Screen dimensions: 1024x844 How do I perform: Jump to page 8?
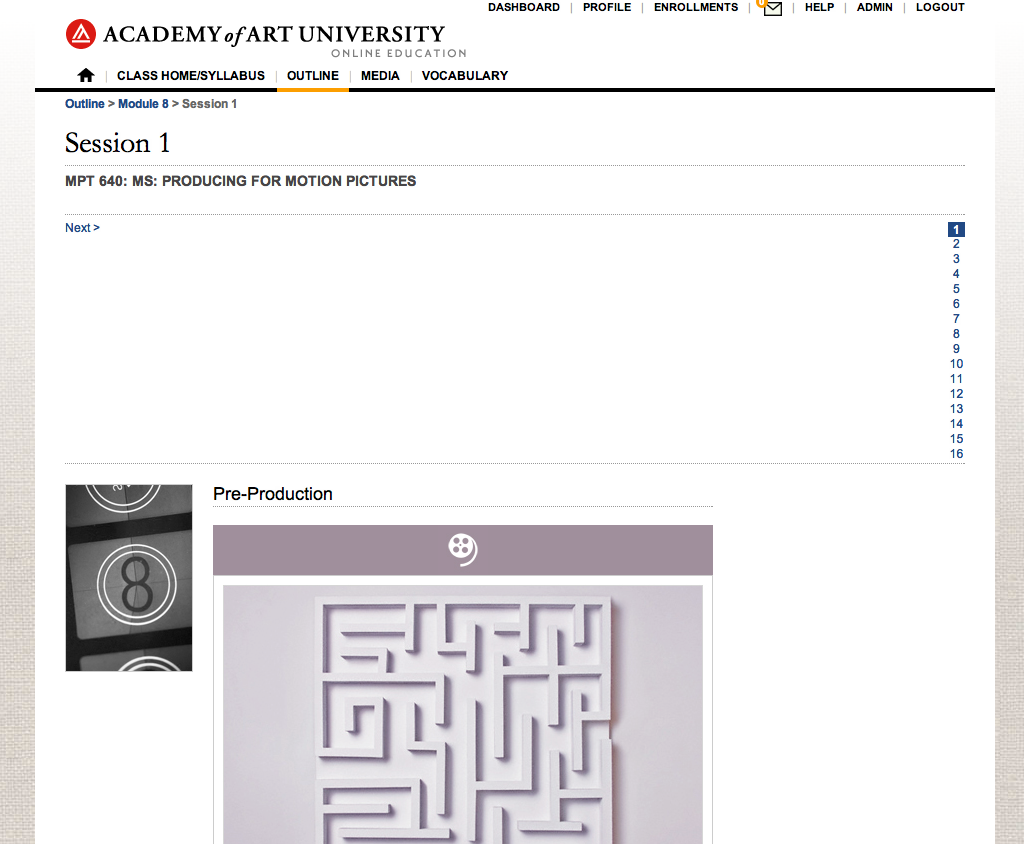(956, 334)
